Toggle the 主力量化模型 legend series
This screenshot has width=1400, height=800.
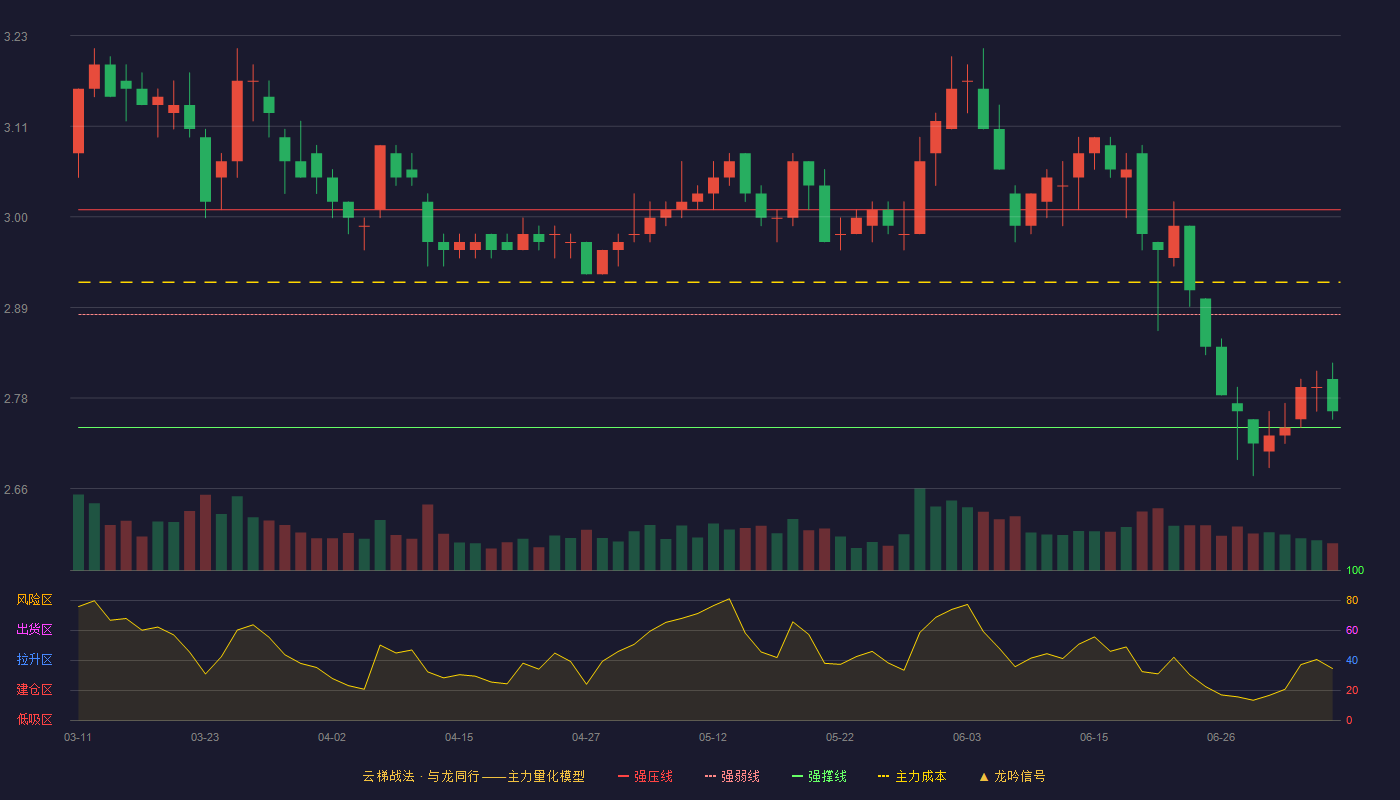coord(473,776)
